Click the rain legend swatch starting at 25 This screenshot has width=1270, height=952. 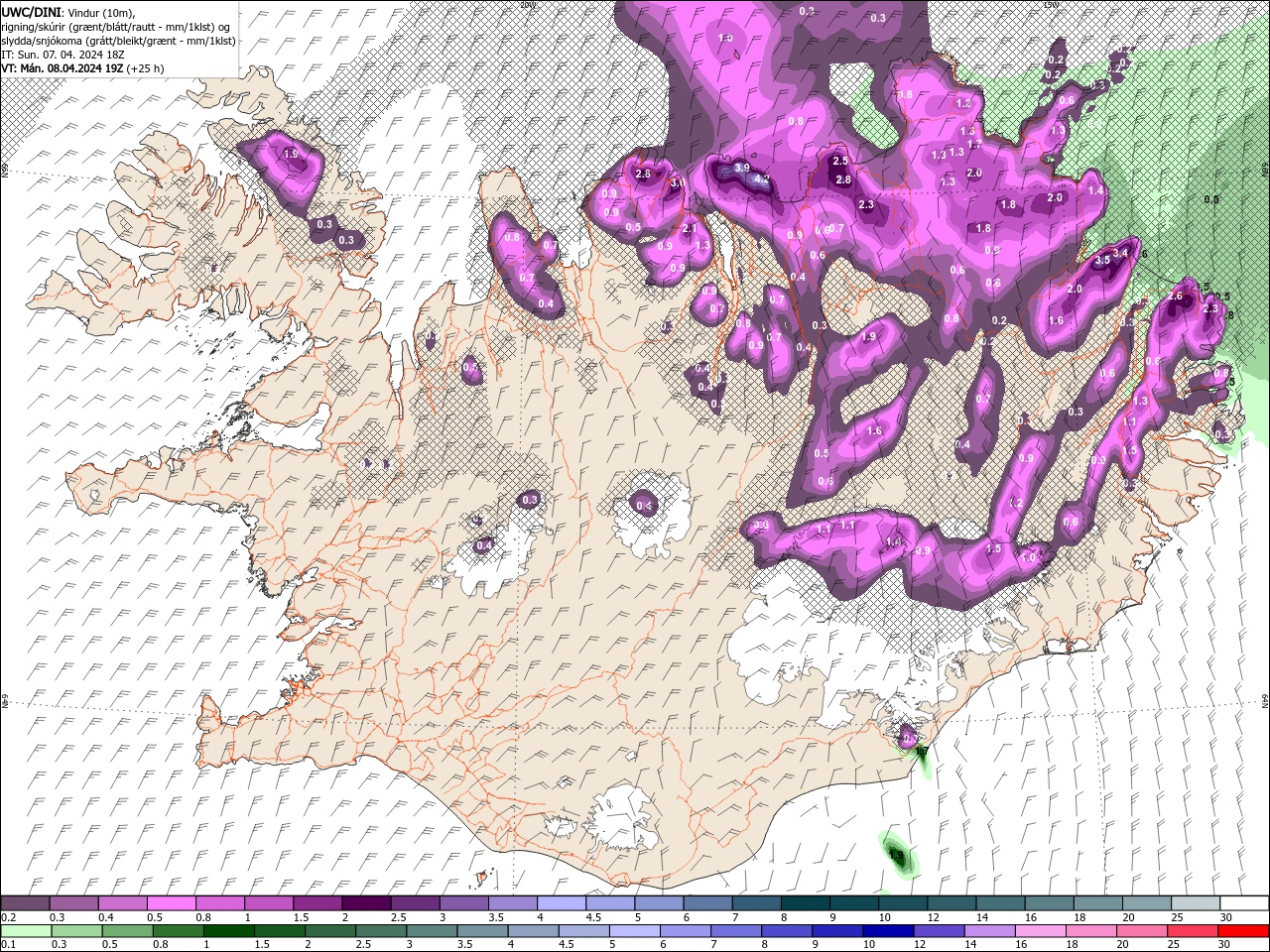click(1192, 930)
